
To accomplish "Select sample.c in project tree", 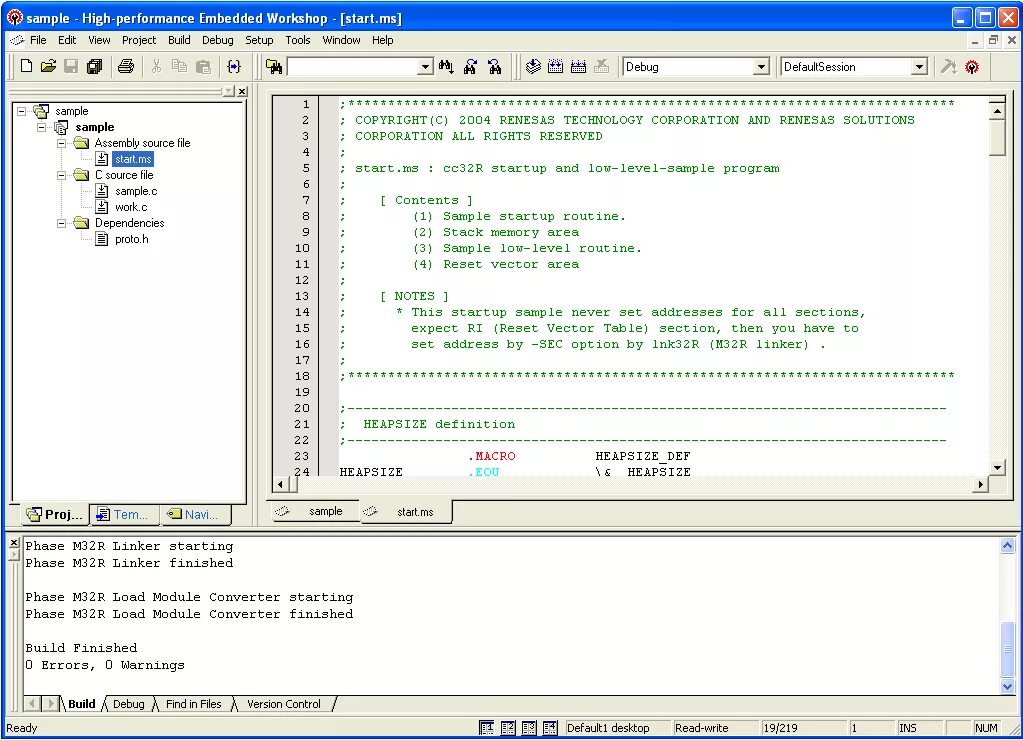I will pyautogui.click(x=136, y=191).
